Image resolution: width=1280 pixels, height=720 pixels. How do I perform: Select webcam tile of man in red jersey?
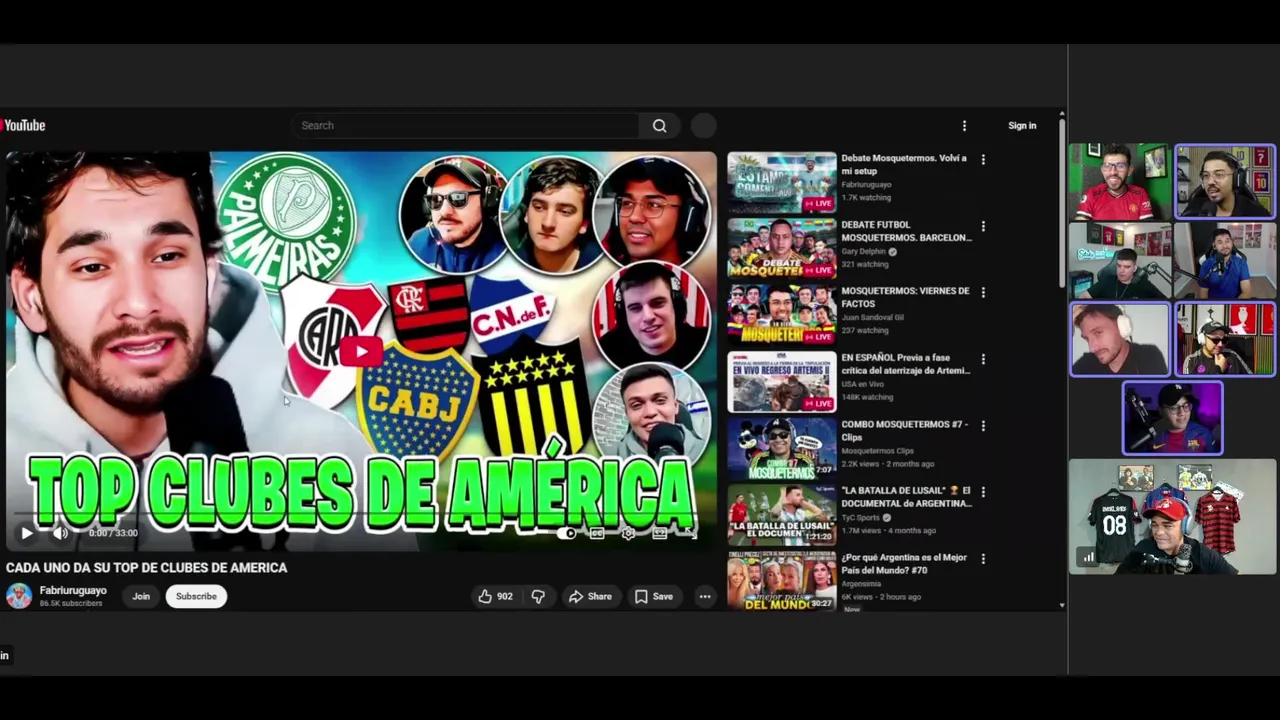click(1118, 181)
